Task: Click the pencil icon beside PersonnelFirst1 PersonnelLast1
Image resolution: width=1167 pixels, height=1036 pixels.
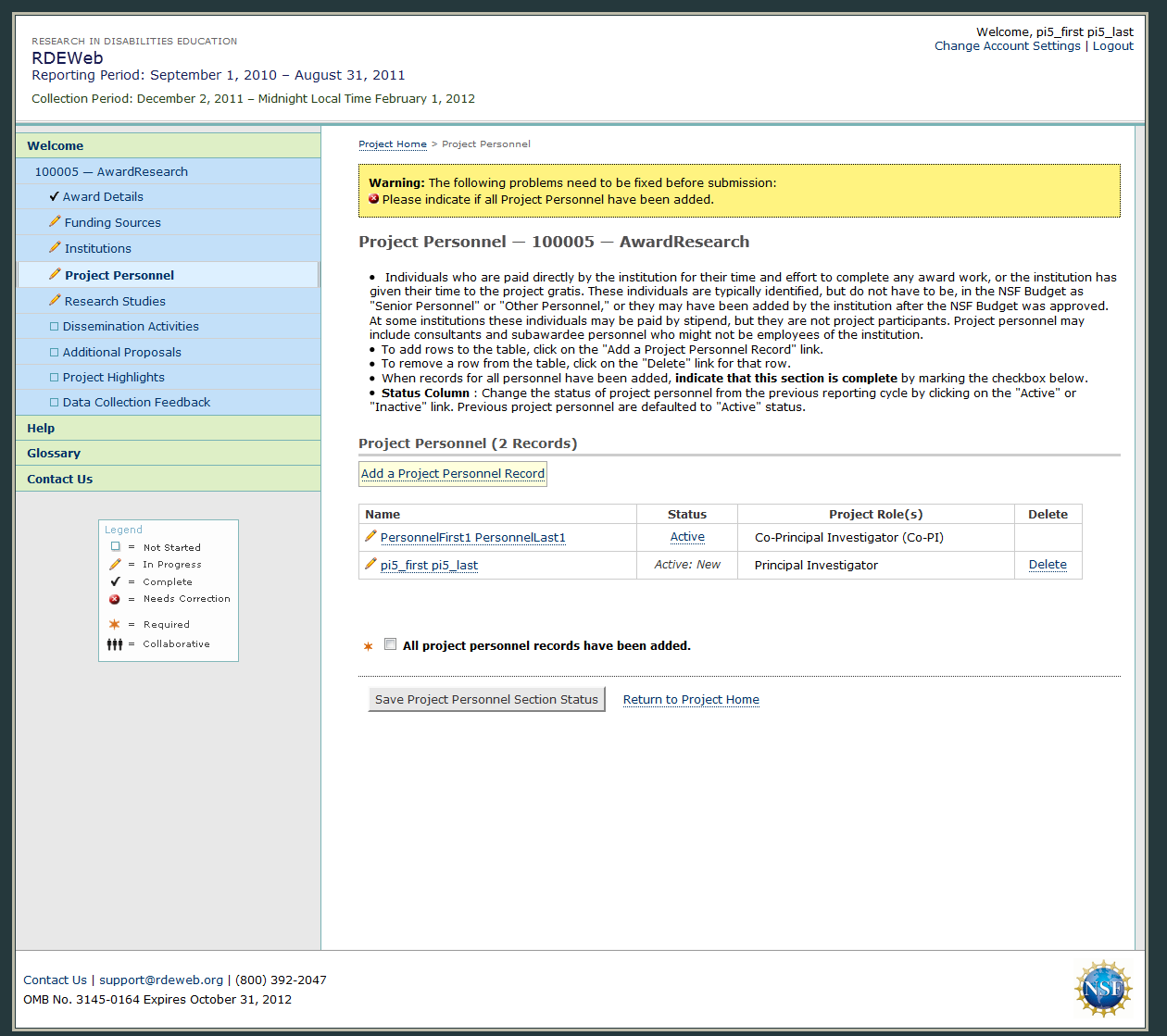Action: point(370,536)
